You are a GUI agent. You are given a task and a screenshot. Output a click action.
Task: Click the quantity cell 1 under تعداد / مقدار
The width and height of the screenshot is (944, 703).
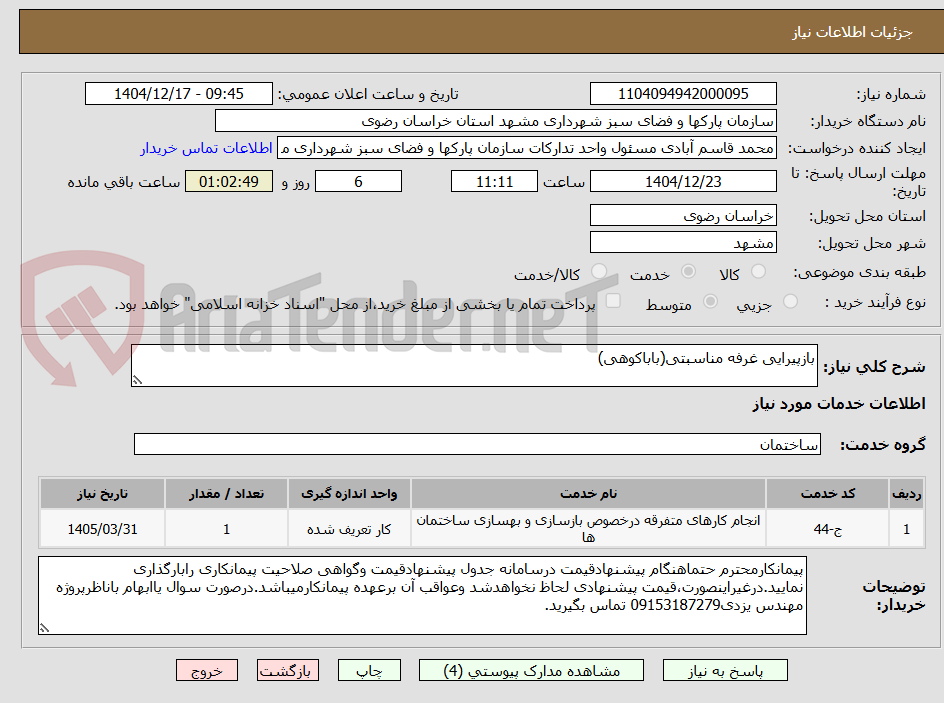pos(226,528)
